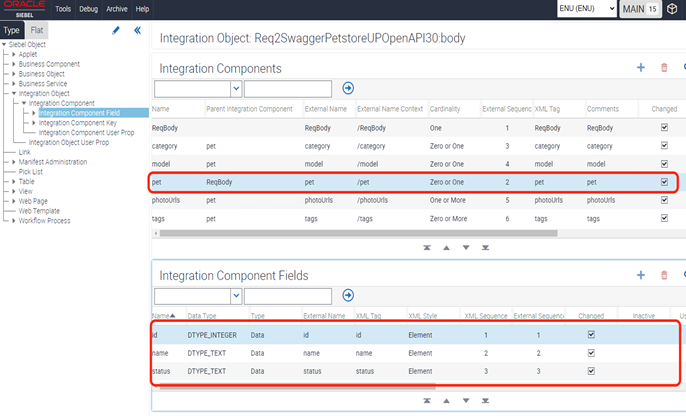
Task: Collapse the Integration Object tree node
Action: [14, 93]
